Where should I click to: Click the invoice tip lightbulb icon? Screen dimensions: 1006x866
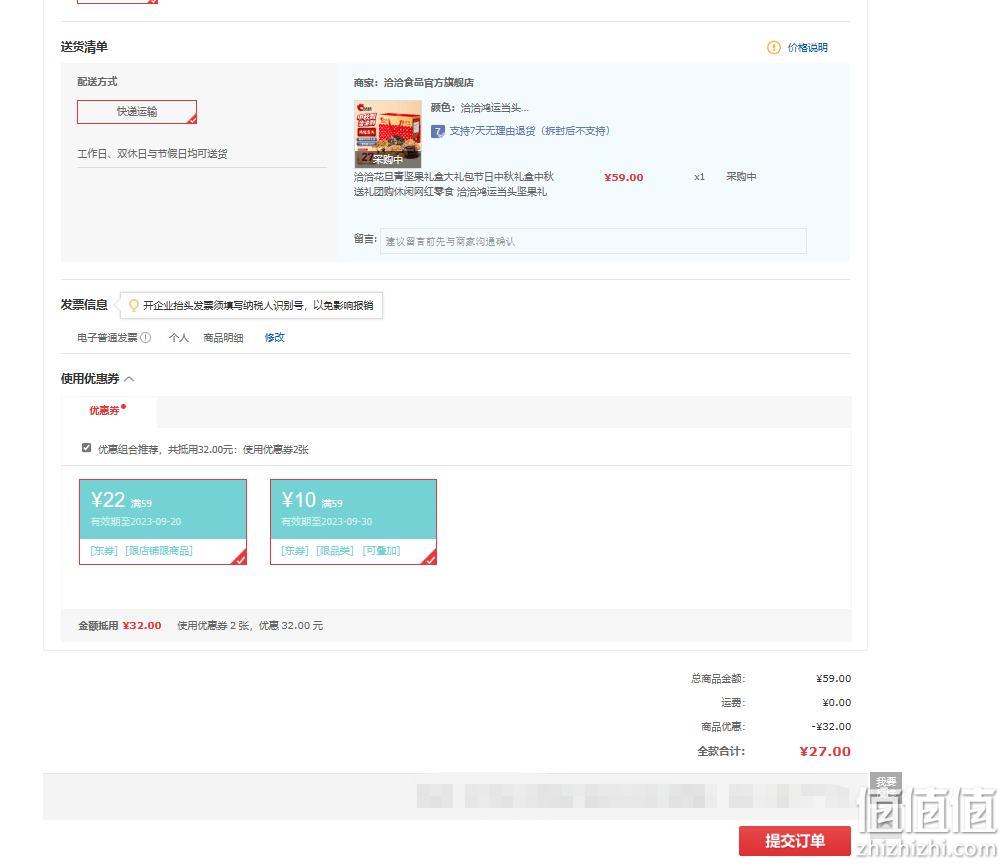(x=133, y=305)
